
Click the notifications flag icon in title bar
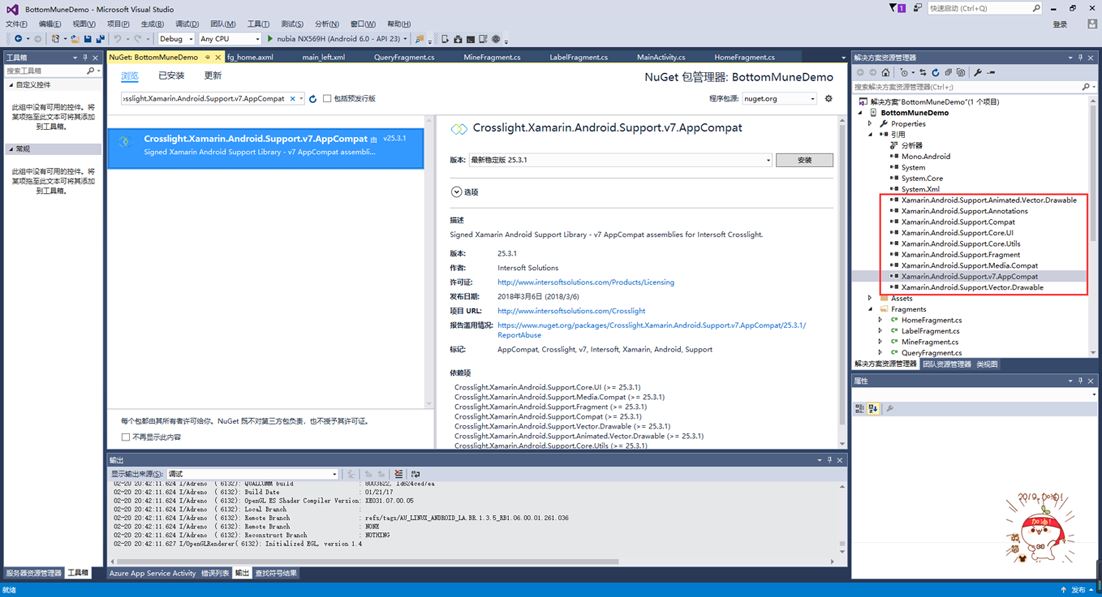tap(897, 8)
